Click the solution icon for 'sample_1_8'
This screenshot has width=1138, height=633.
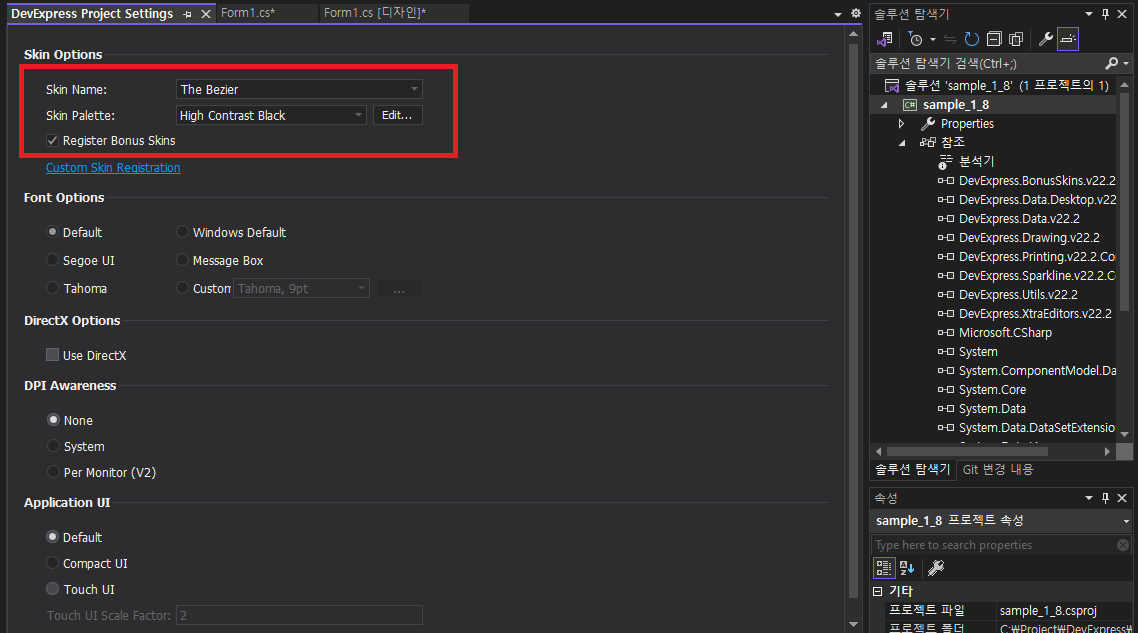pyautogui.click(x=892, y=86)
